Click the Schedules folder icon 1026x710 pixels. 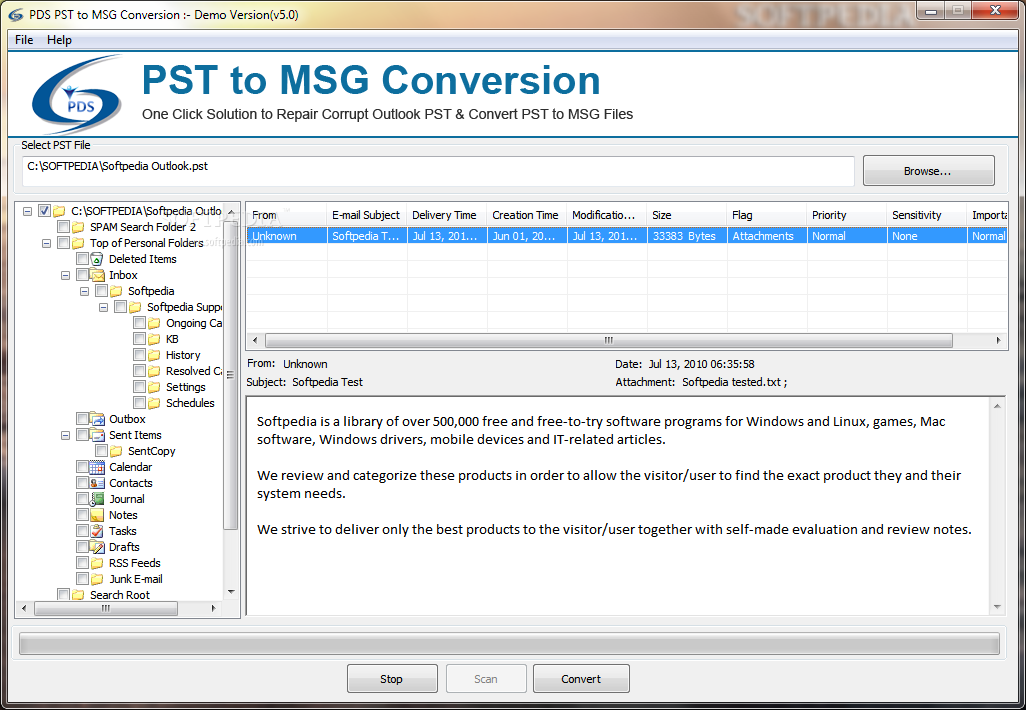(x=154, y=403)
